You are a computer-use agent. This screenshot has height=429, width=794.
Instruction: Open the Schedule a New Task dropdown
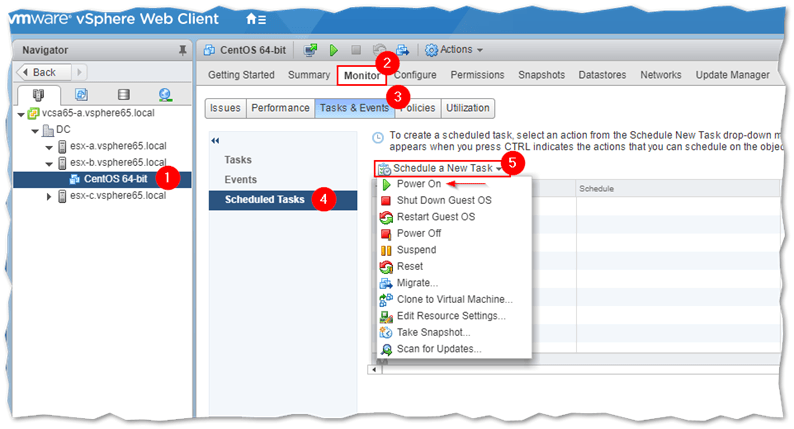(x=442, y=168)
